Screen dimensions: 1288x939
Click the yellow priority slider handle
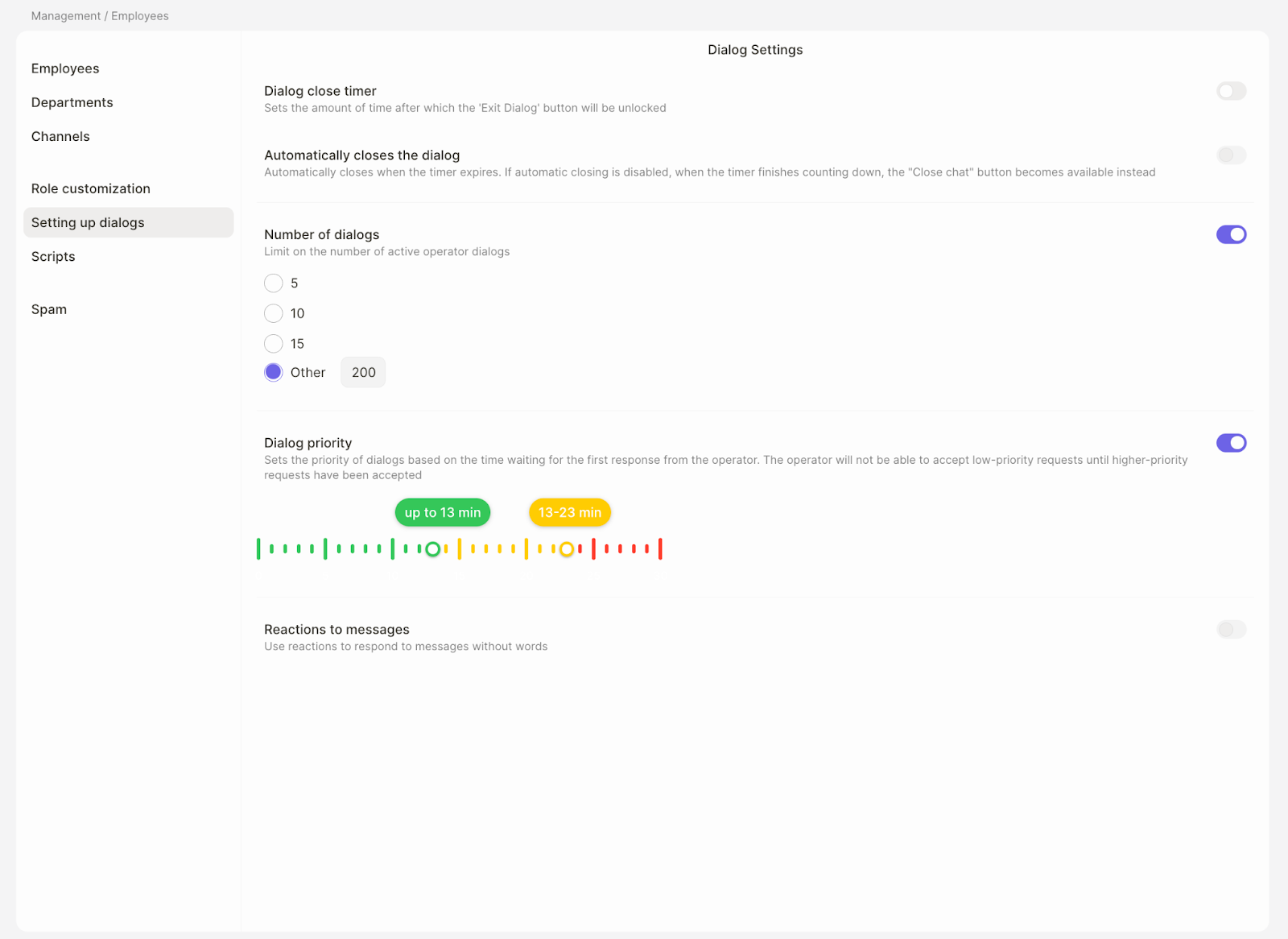click(x=567, y=549)
